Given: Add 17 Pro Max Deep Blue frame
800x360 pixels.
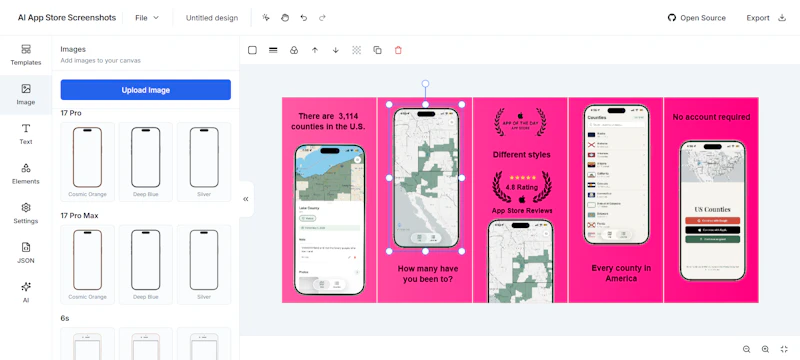Looking at the screenshot, I should [145, 264].
